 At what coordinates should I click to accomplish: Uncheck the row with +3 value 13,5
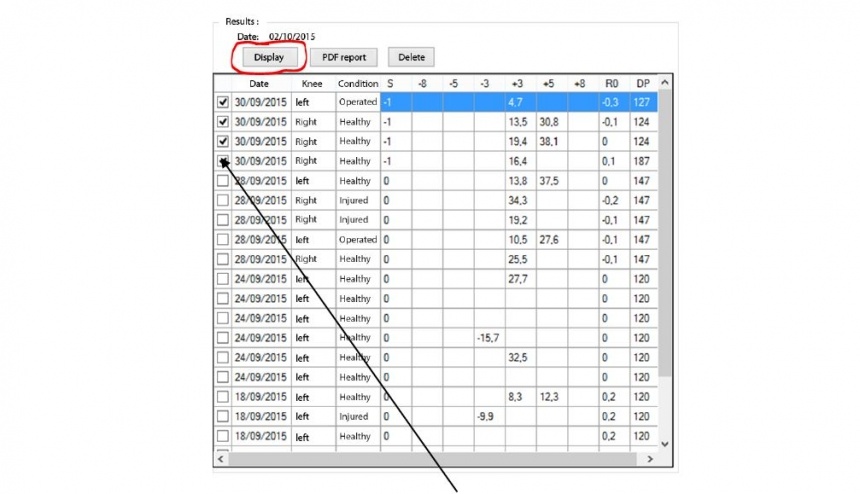pyautogui.click(x=222, y=122)
